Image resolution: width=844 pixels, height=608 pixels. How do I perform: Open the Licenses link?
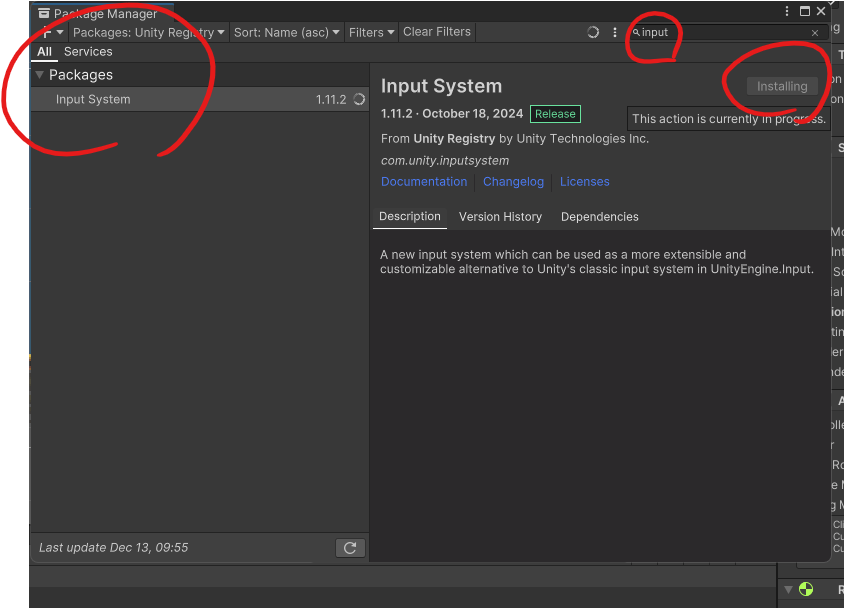[585, 182]
